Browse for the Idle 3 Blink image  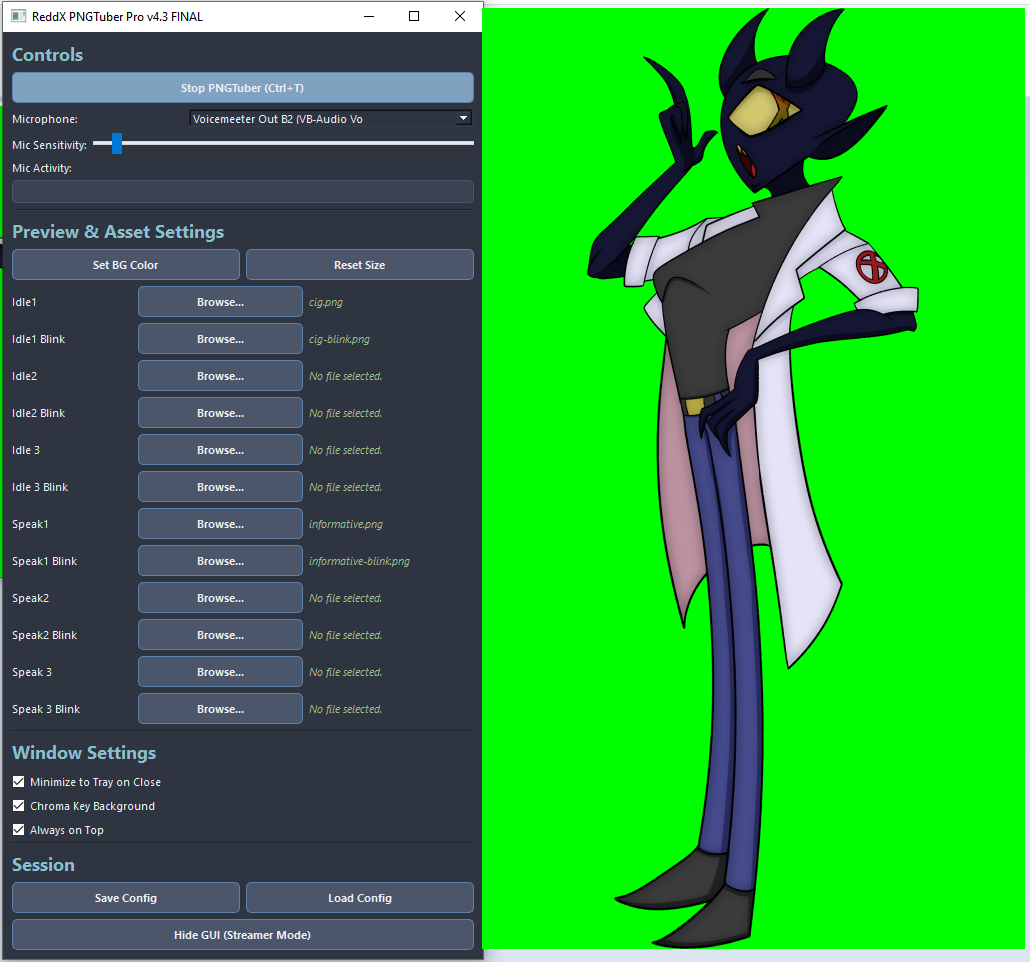[x=220, y=487]
